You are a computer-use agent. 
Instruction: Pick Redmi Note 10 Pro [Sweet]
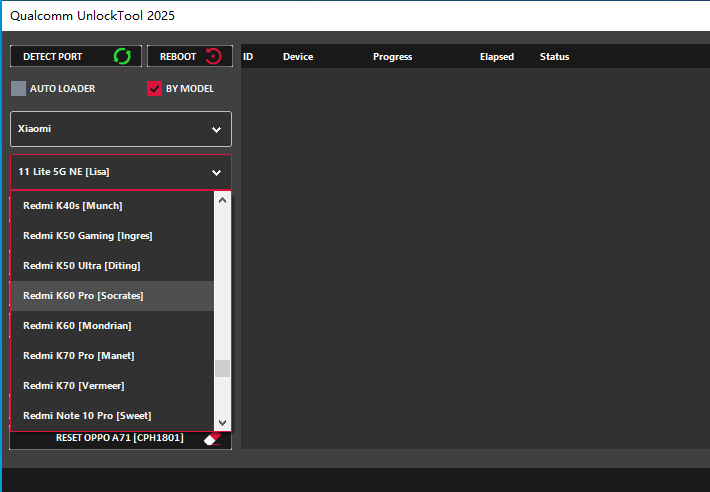112,416
